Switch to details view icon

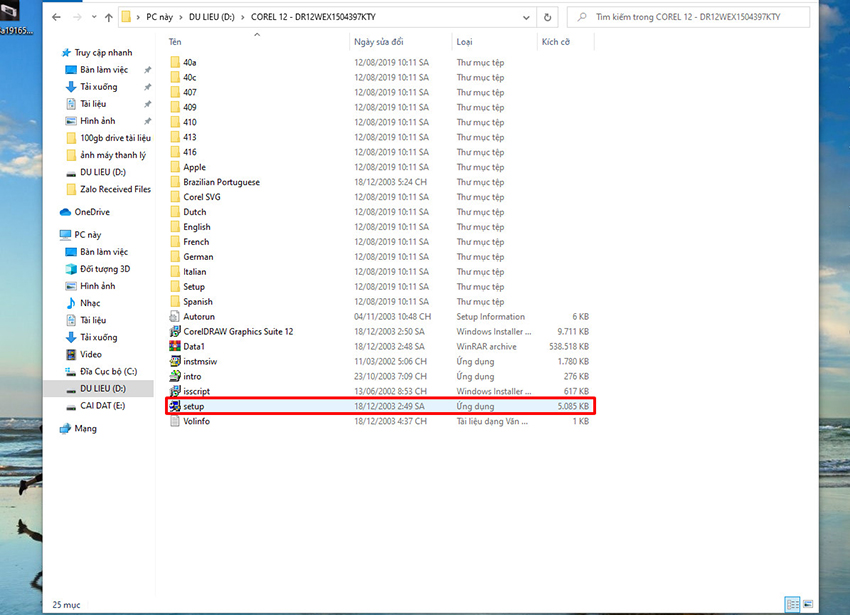point(793,604)
